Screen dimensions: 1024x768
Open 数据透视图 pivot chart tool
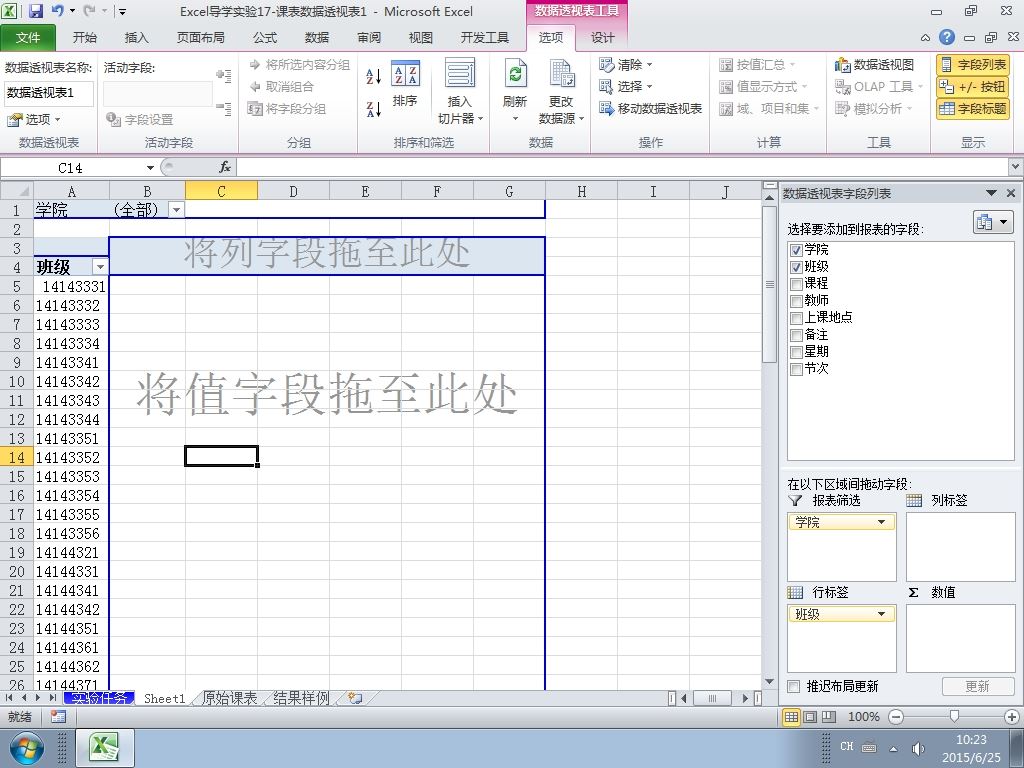[x=874, y=65]
